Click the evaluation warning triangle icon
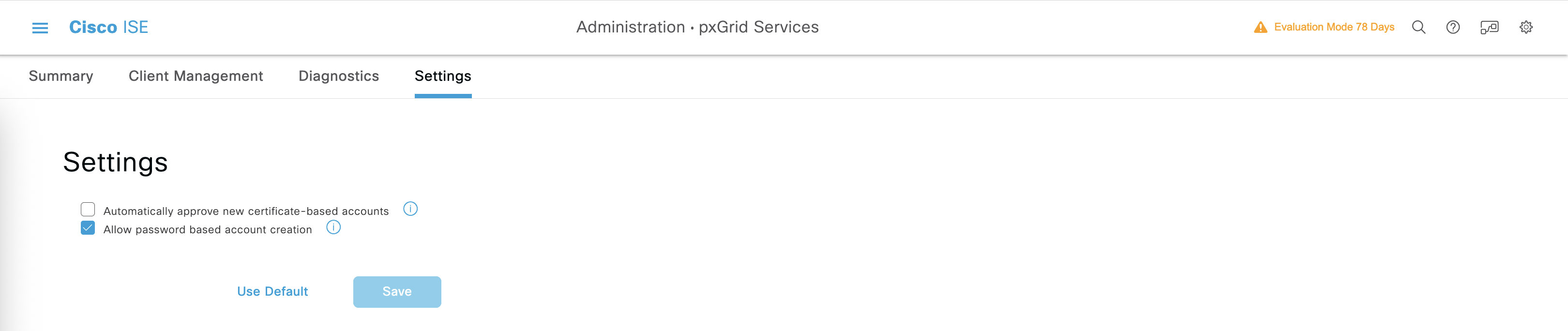 pyautogui.click(x=1260, y=28)
